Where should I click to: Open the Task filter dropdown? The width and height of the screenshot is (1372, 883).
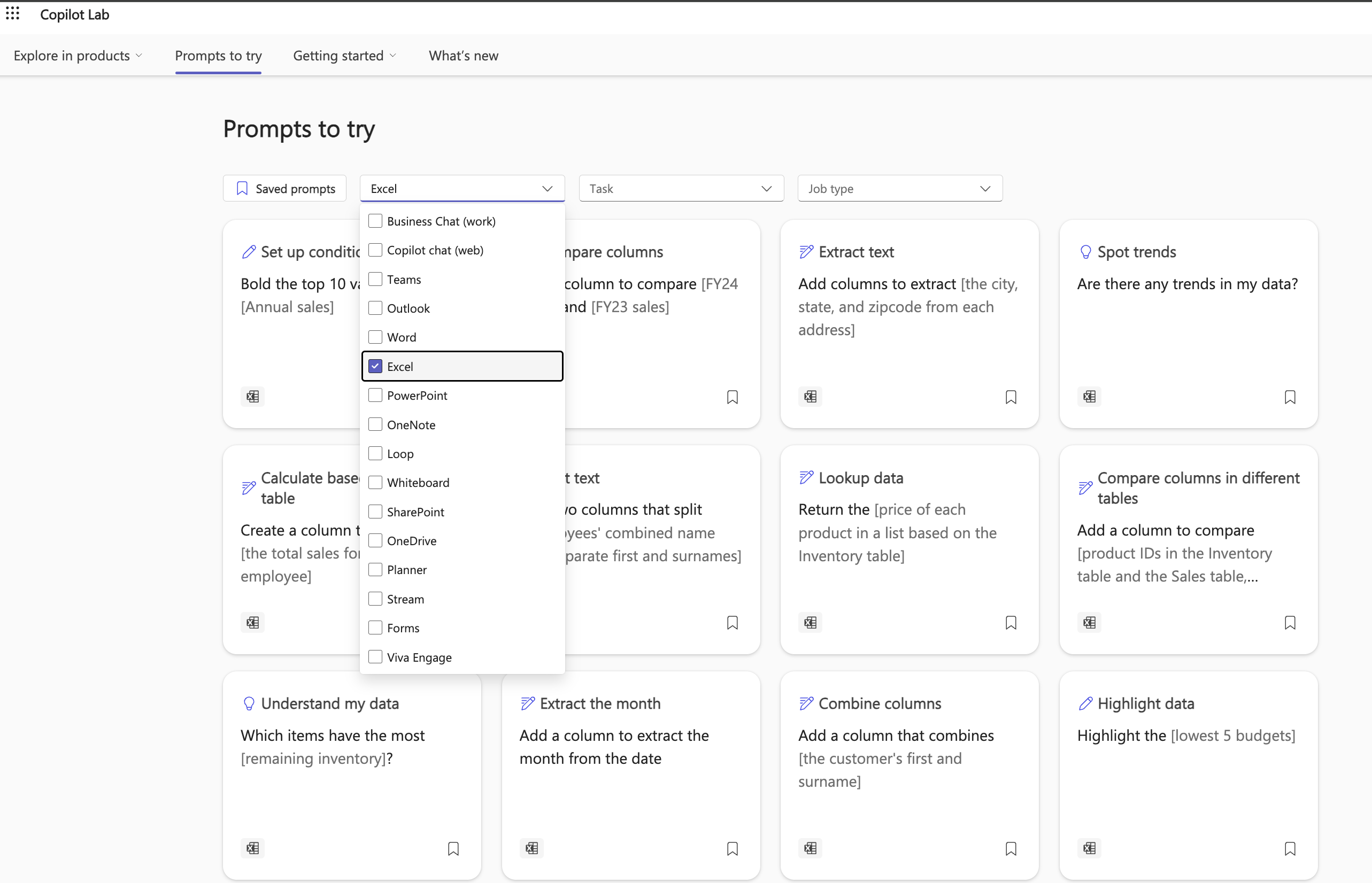[x=681, y=189]
